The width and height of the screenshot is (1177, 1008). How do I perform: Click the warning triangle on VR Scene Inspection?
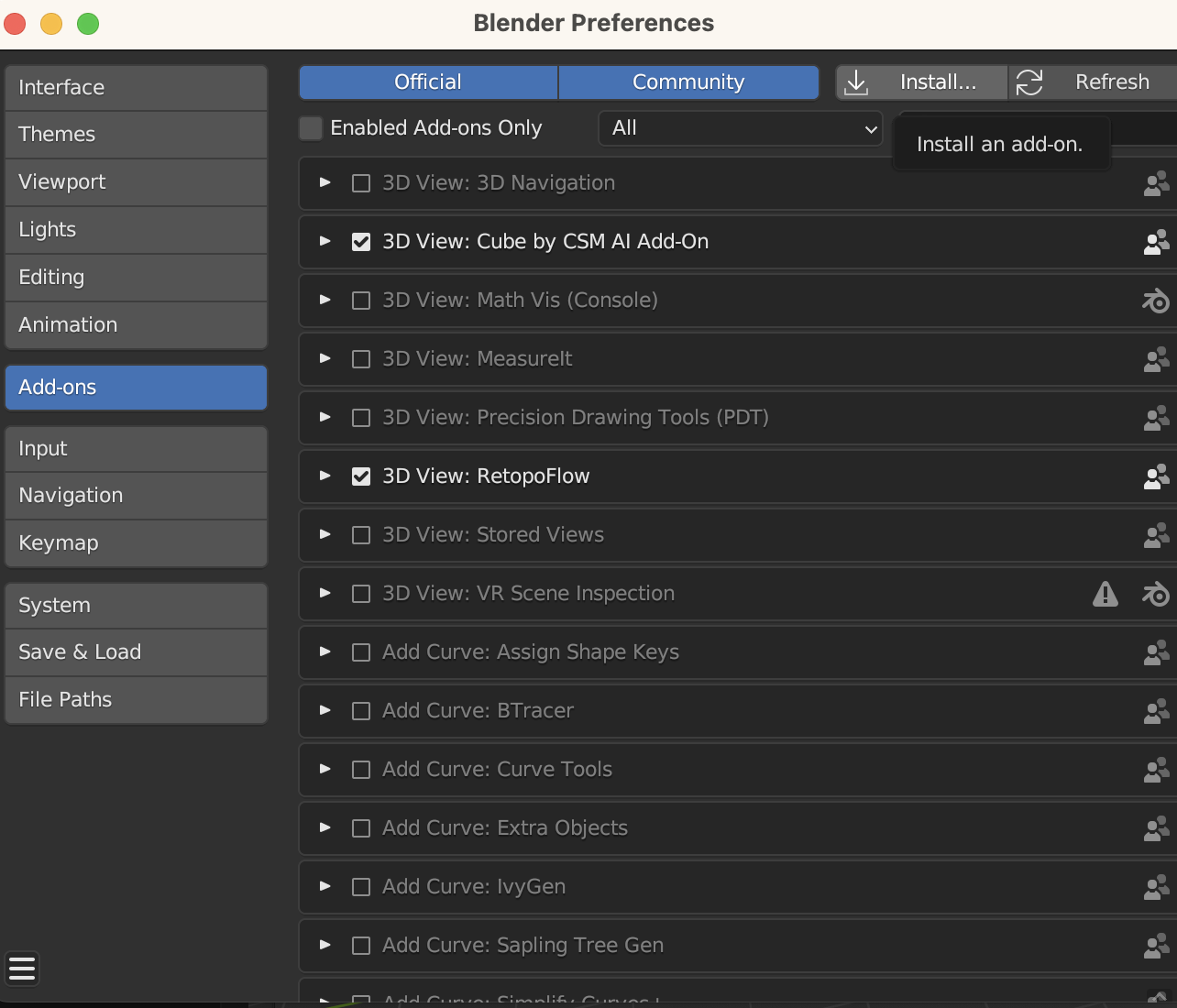pyautogui.click(x=1105, y=594)
